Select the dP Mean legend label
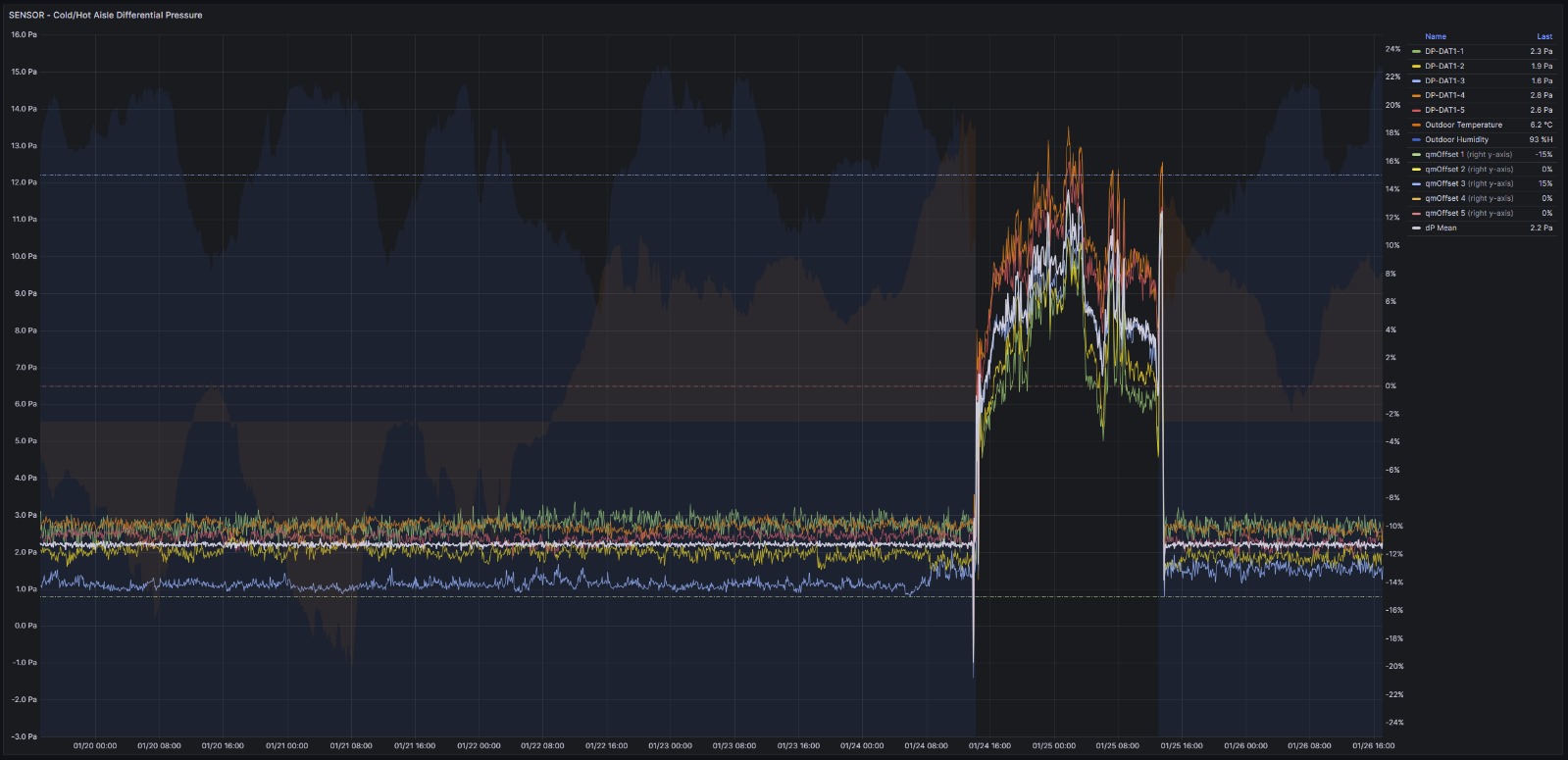Image resolution: width=1568 pixels, height=760 pixels. [1441, 228]
